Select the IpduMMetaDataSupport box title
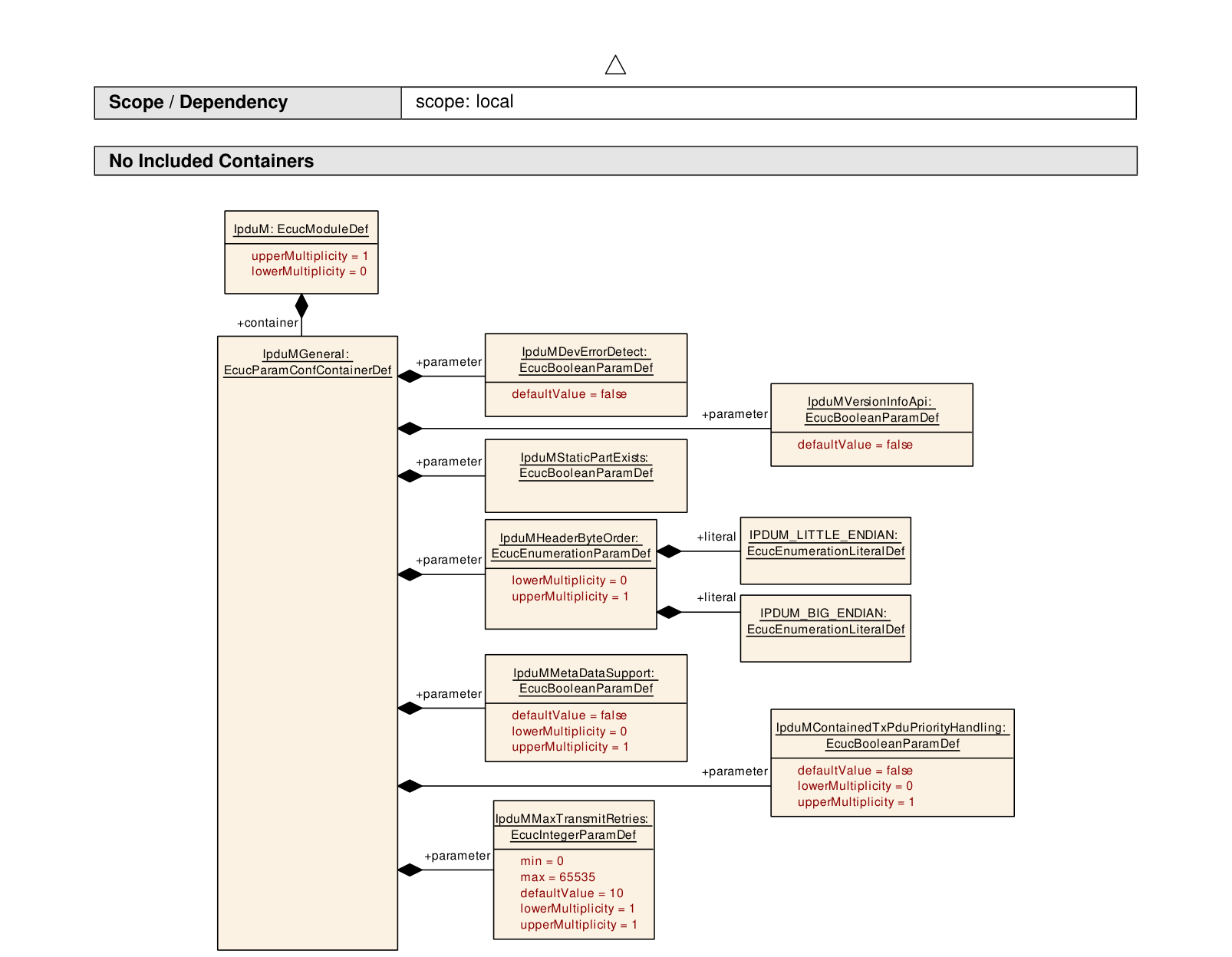 (x=586, y=681)
